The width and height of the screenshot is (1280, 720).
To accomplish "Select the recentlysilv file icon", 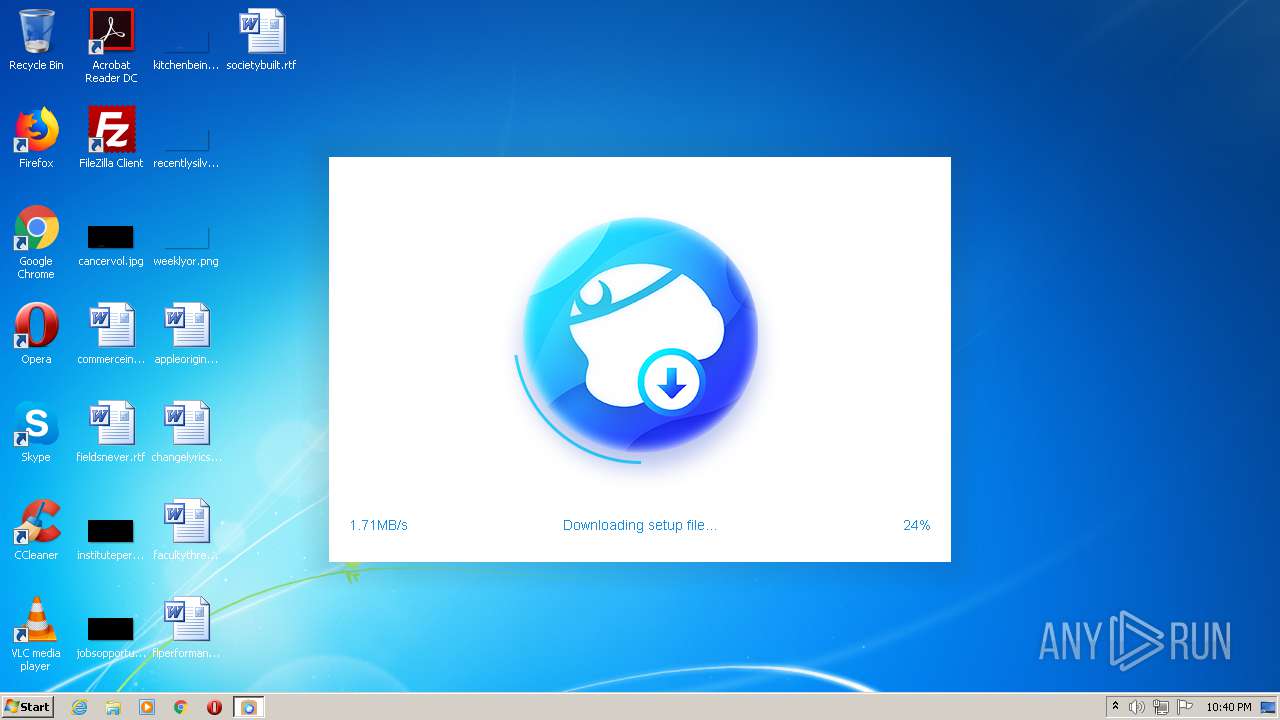I will (186, 144).
